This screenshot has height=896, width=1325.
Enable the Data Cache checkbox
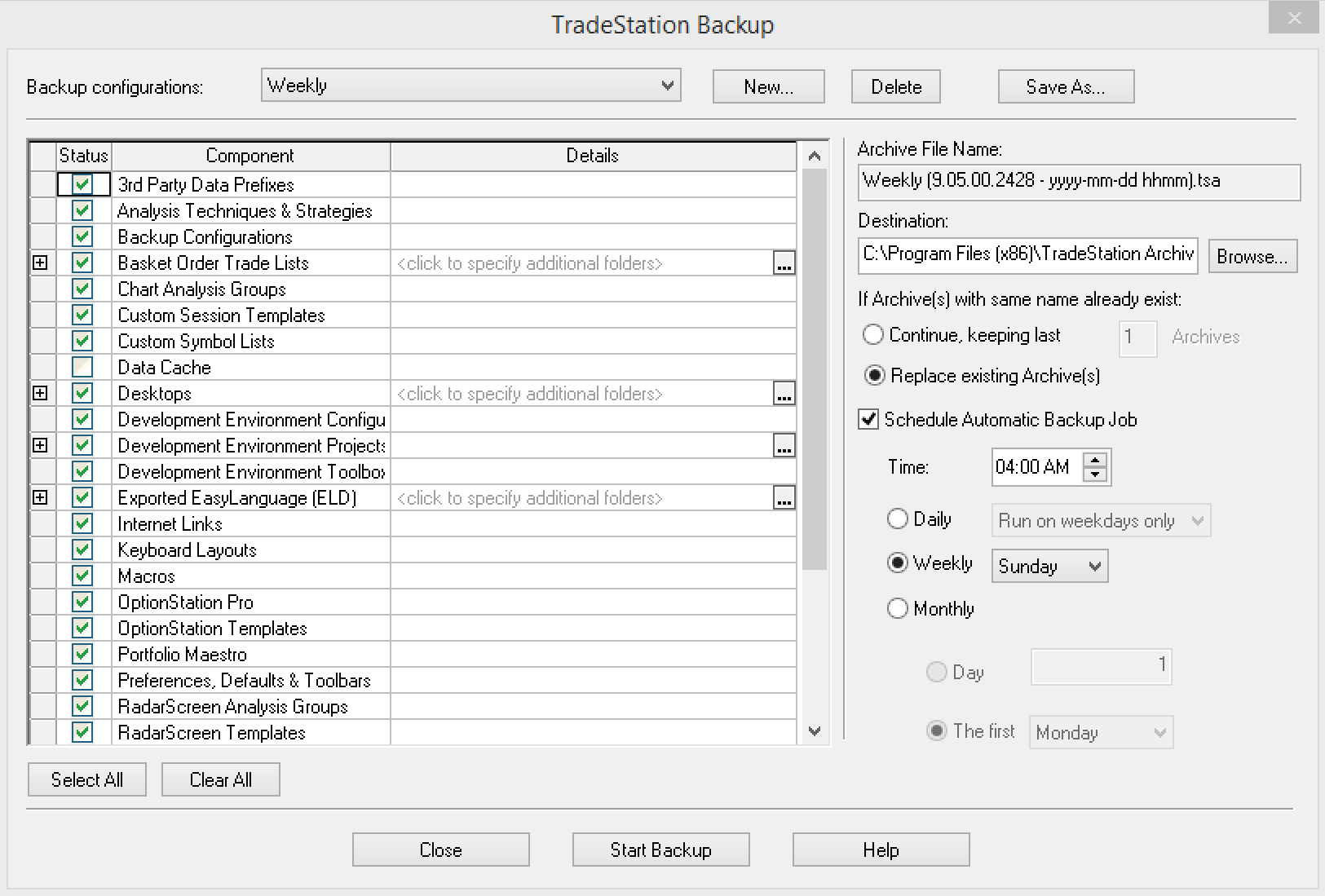(82, 367)
